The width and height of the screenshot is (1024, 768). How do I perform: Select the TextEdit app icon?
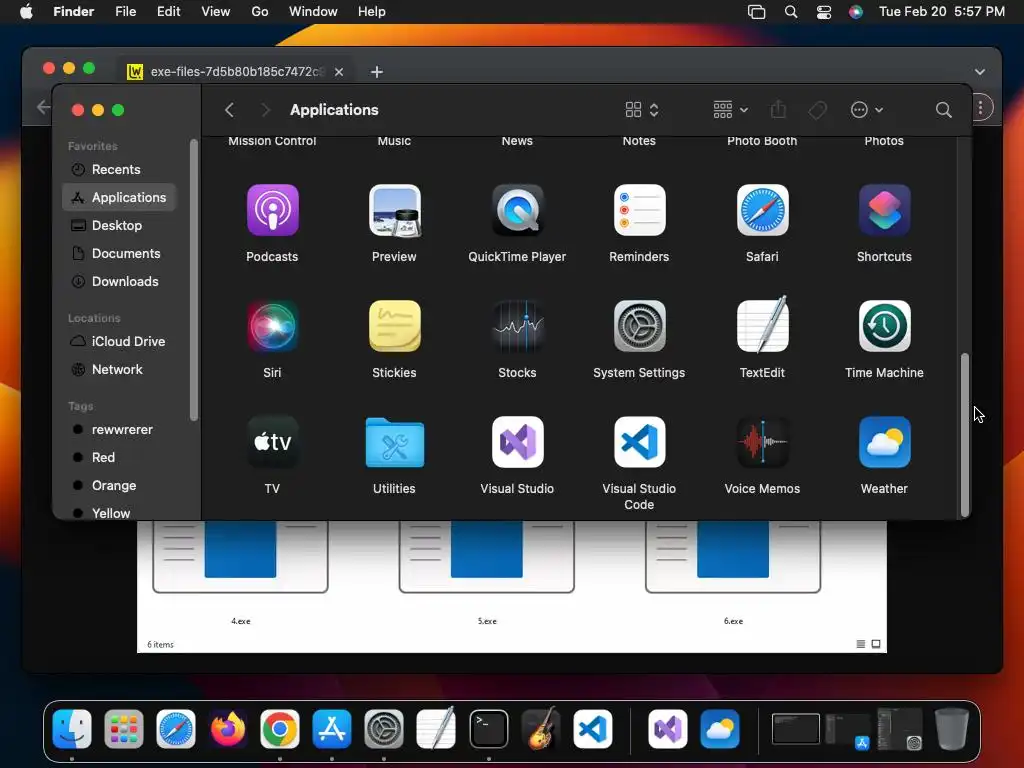pos(762,325)
